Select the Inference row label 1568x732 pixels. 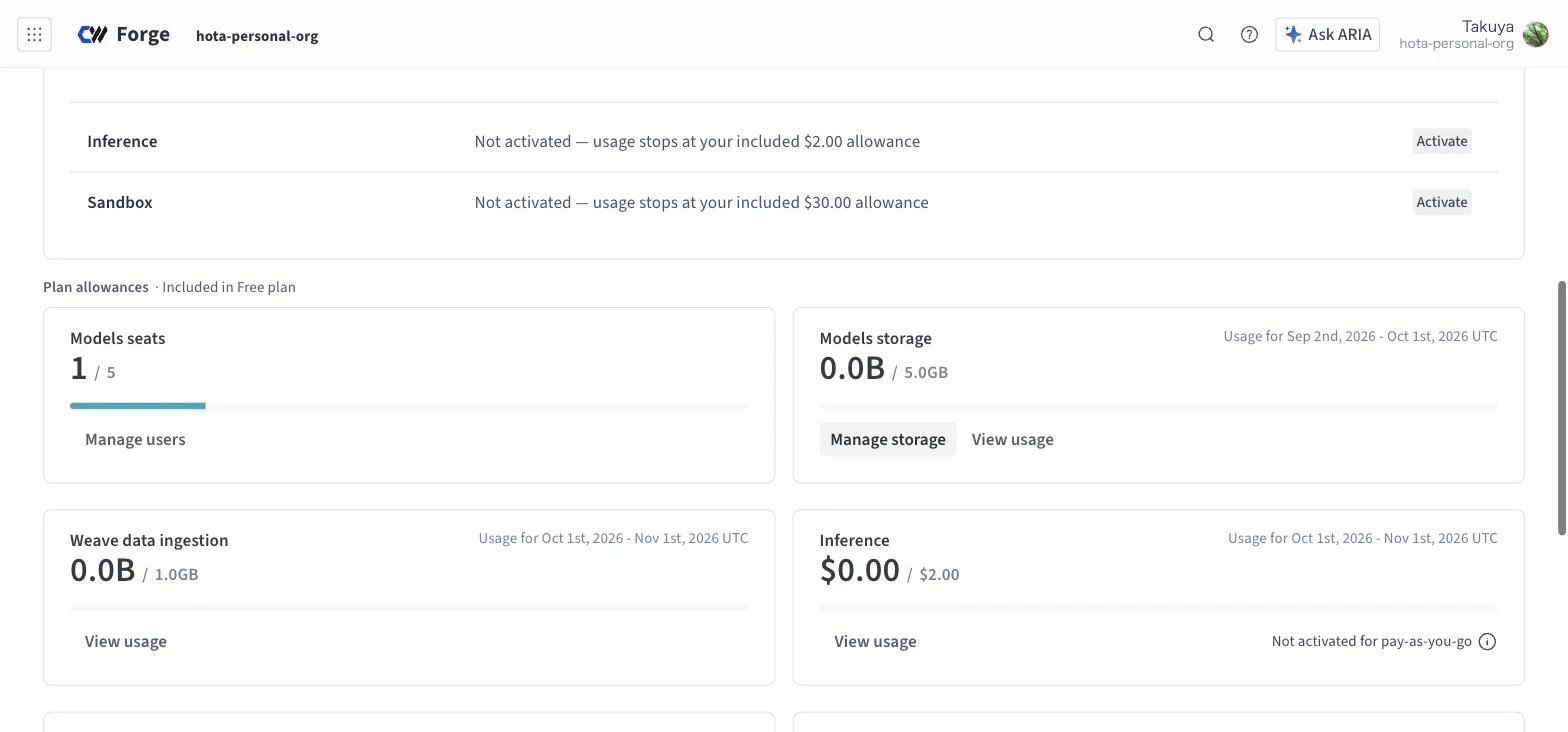[x=122, y=141]
